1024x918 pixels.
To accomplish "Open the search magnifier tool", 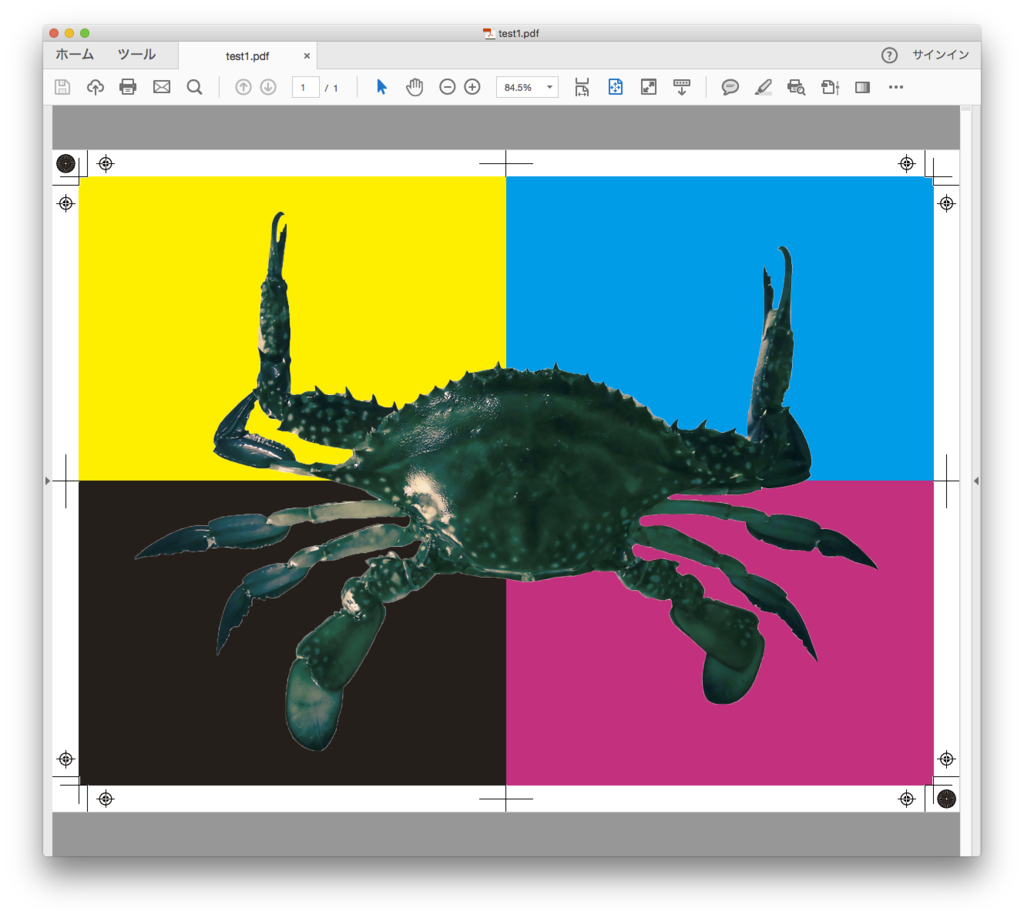I will click(x=194, y=87).
